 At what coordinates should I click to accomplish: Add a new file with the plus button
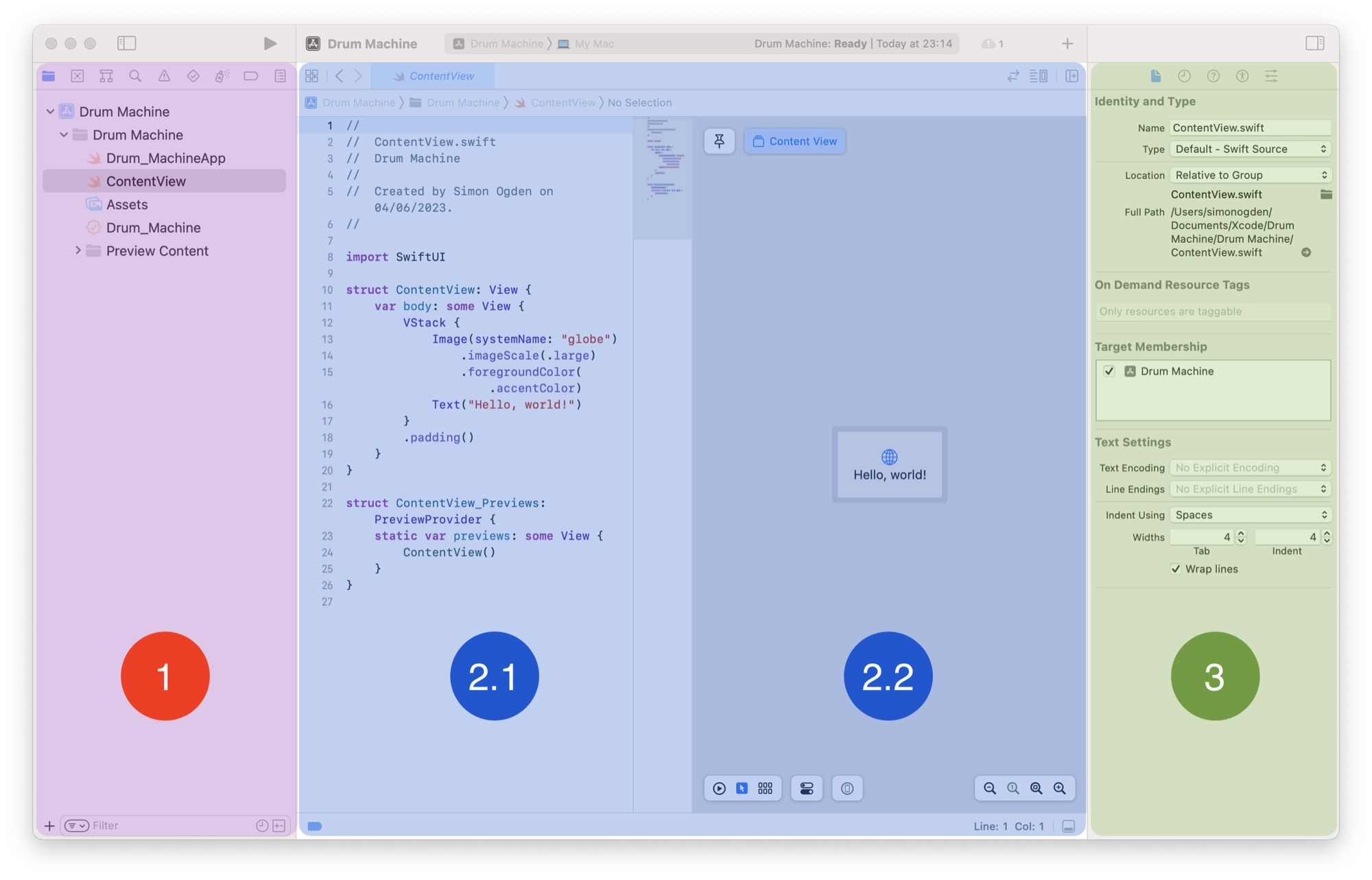[x=49, y=826]
